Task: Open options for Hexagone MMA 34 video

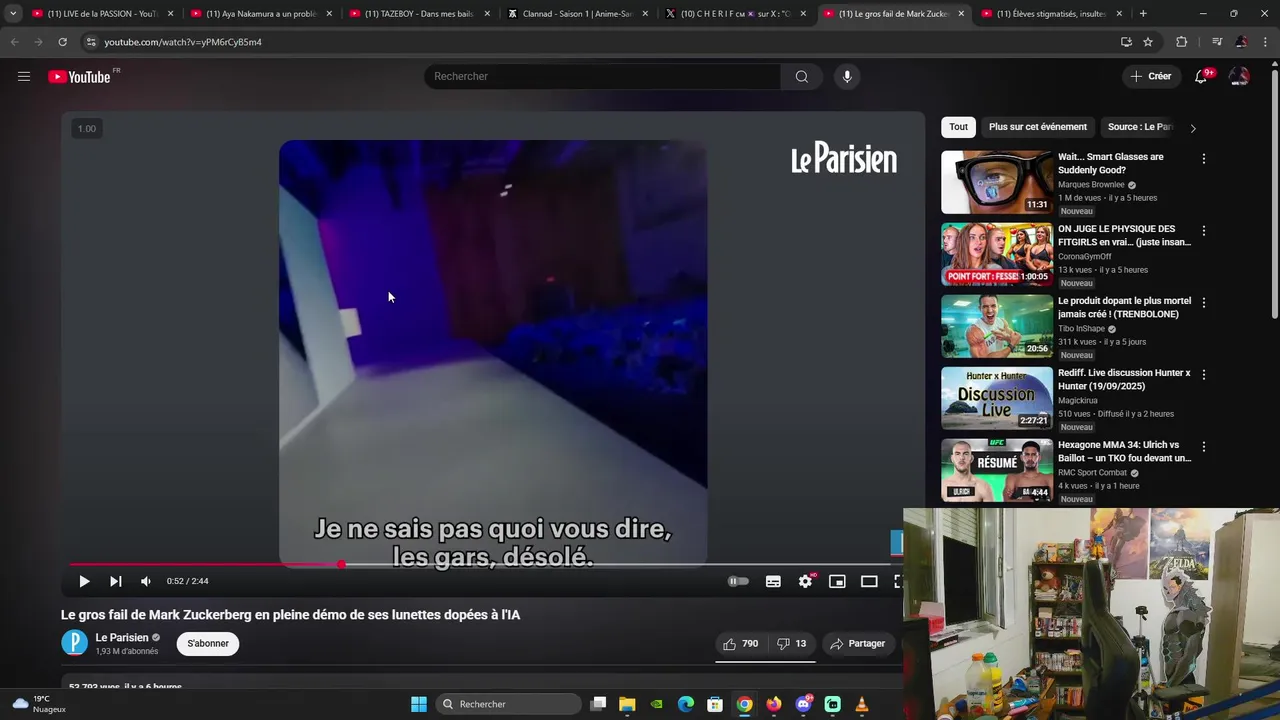Action: [1204, 447]
